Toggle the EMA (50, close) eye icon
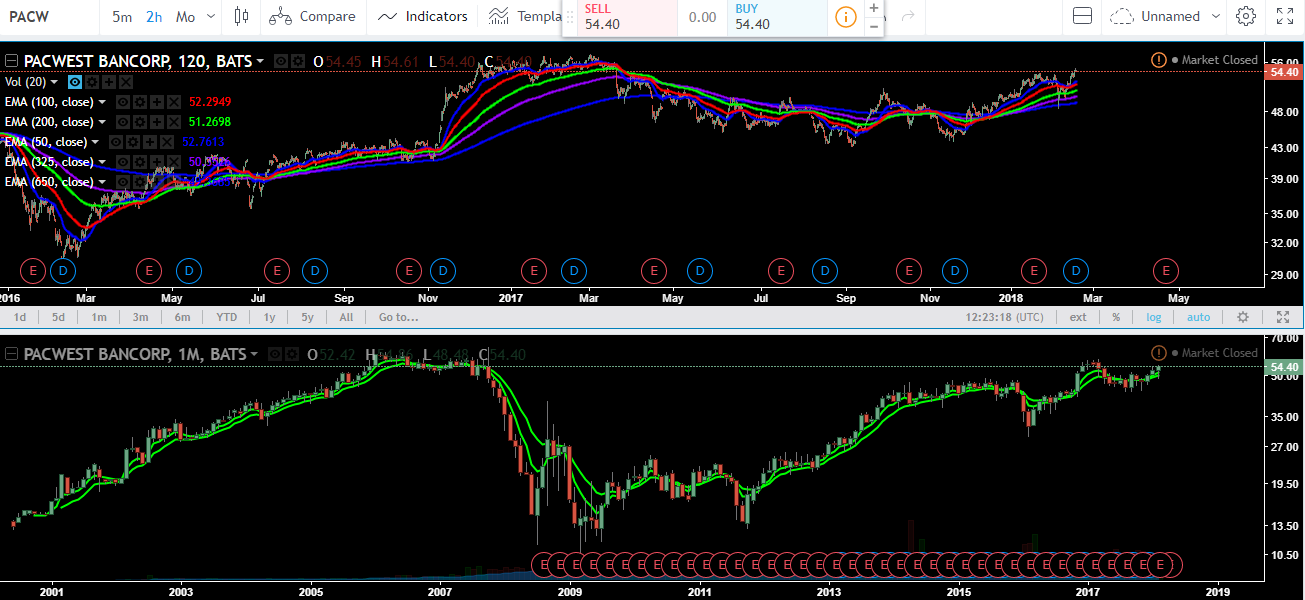Image resolution: width=1305 pixels, height=600 pixels. click(x=115, y=142)
